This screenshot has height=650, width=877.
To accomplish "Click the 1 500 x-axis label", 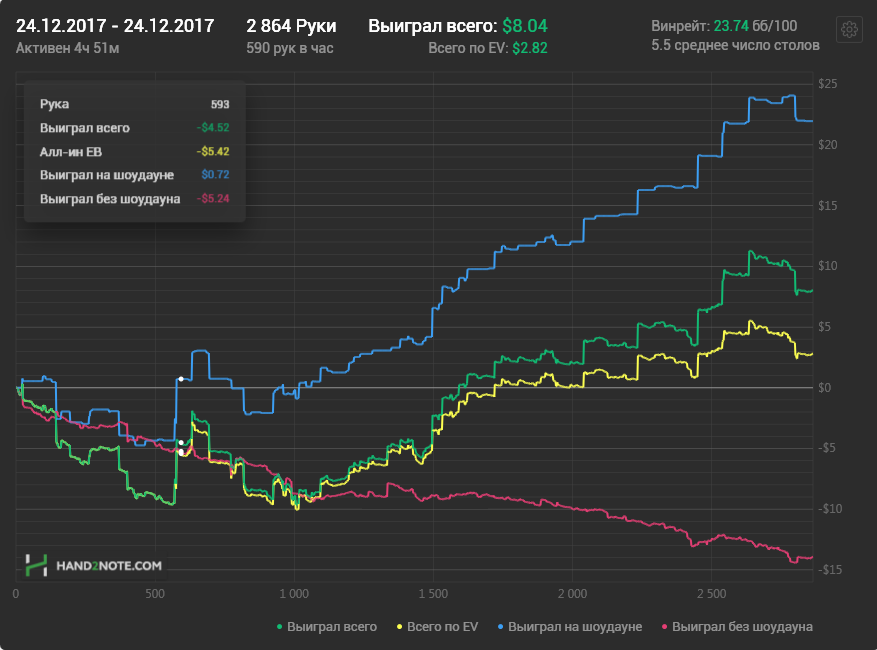I will click(433, 594).
